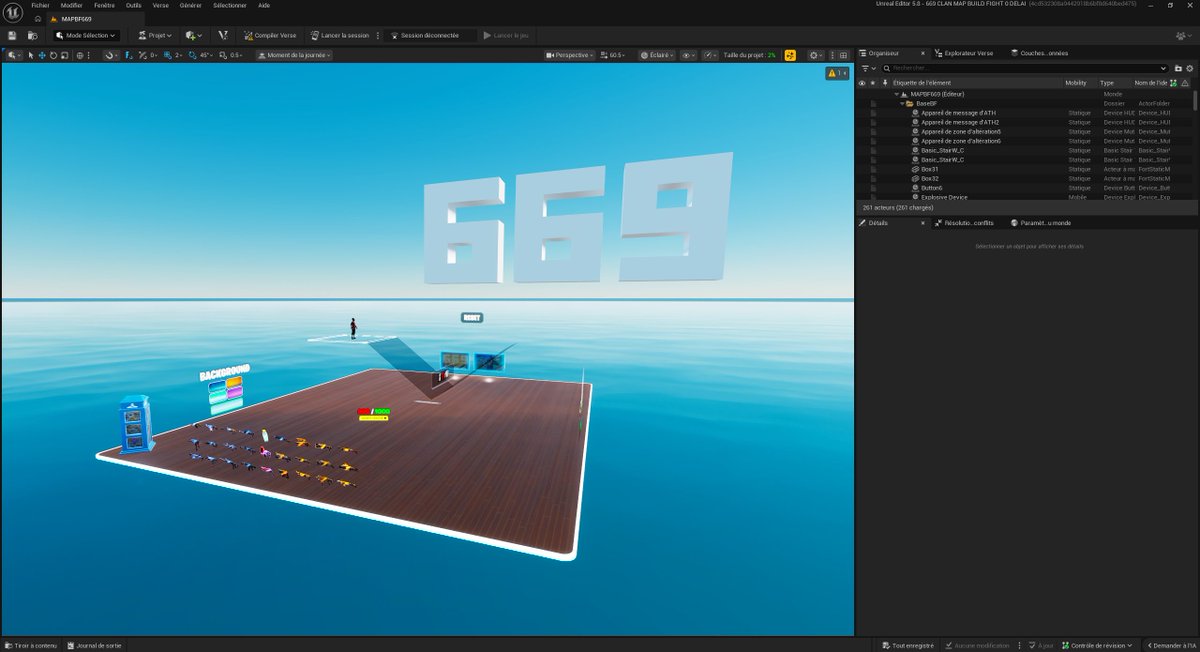Click the Compiler Verse button
The height and width of the screenshot is (652, 1200).
(x=270, y=35)
